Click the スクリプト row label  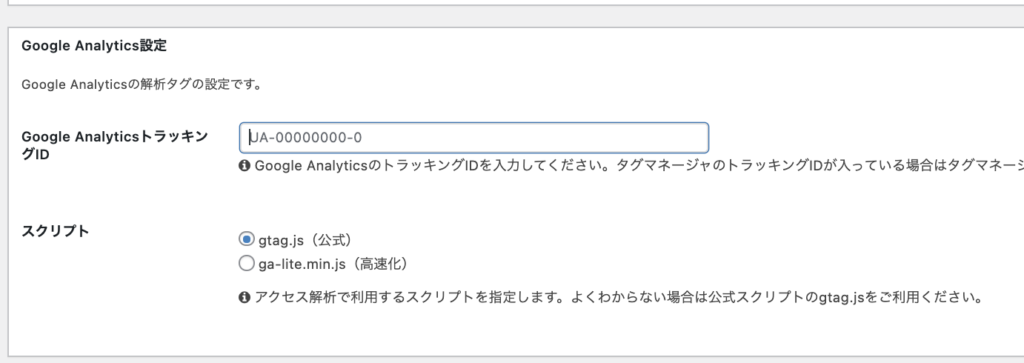pyautogui.click(x=56, y=231)
